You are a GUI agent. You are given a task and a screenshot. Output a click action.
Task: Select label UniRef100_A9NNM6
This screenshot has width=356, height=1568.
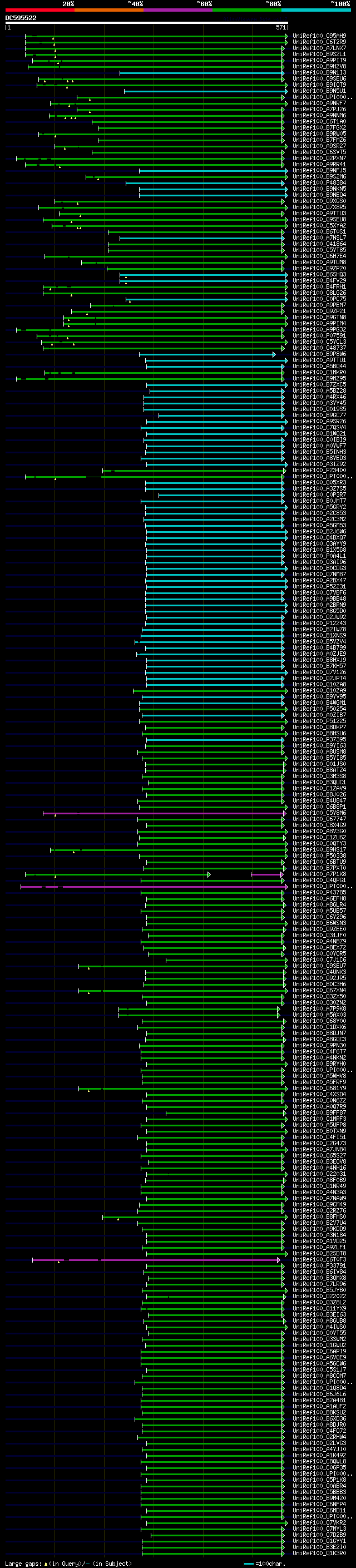tap(319, 116)
